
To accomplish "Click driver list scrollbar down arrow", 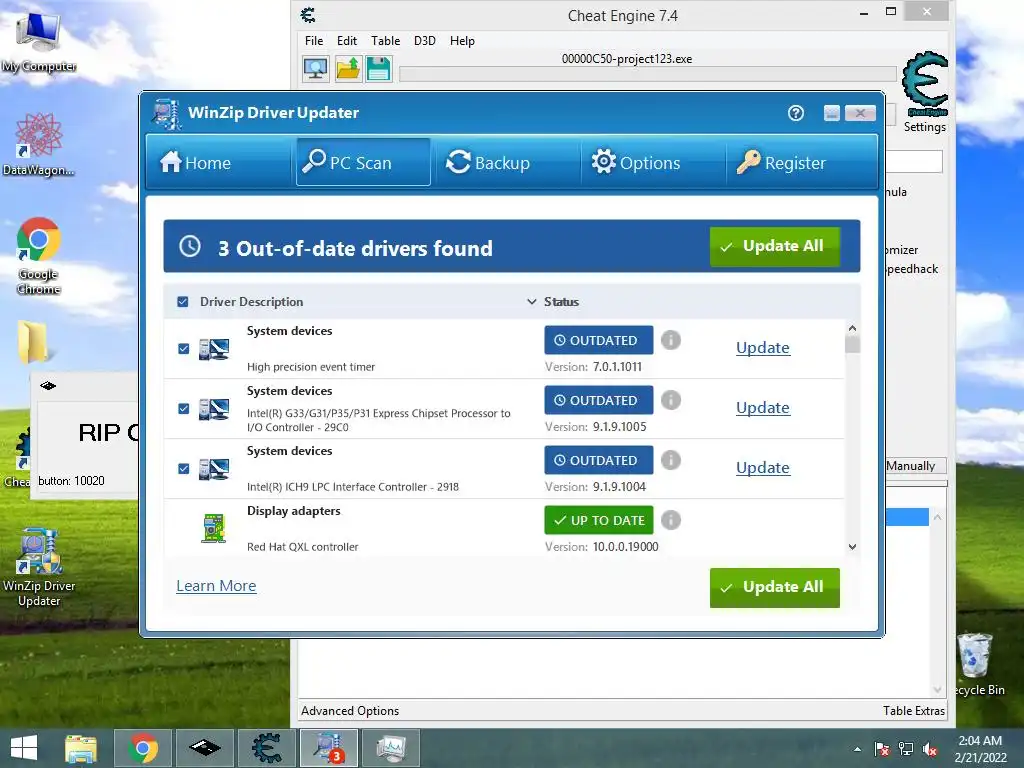I will point(852,547).
